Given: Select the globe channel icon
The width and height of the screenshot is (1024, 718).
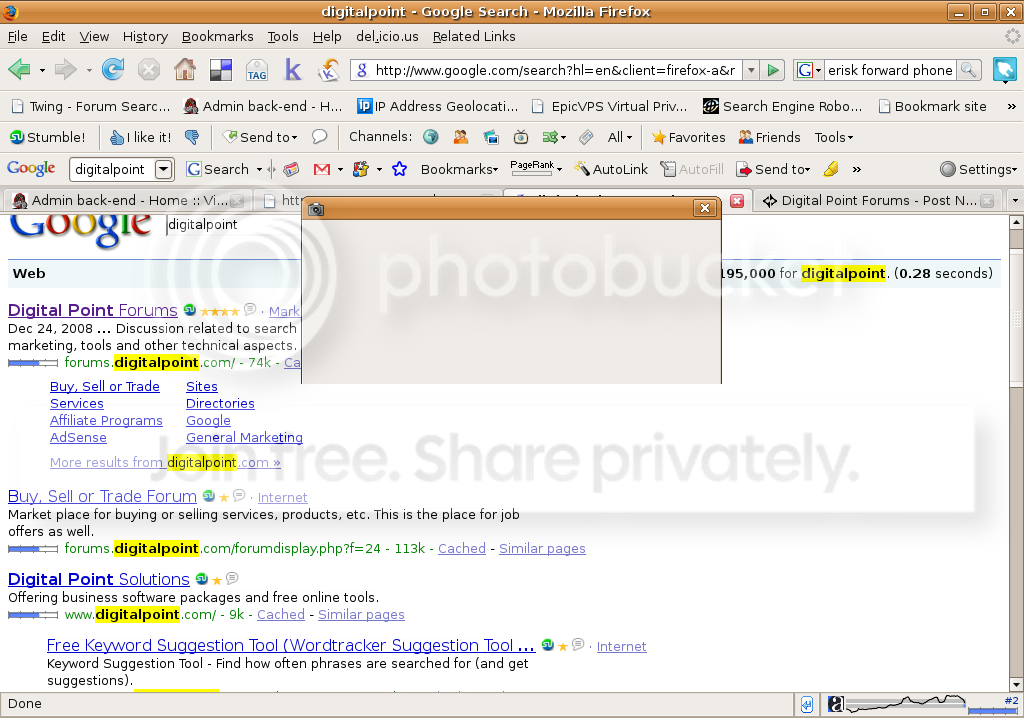Looking at the screenshot, I should 430,137.
